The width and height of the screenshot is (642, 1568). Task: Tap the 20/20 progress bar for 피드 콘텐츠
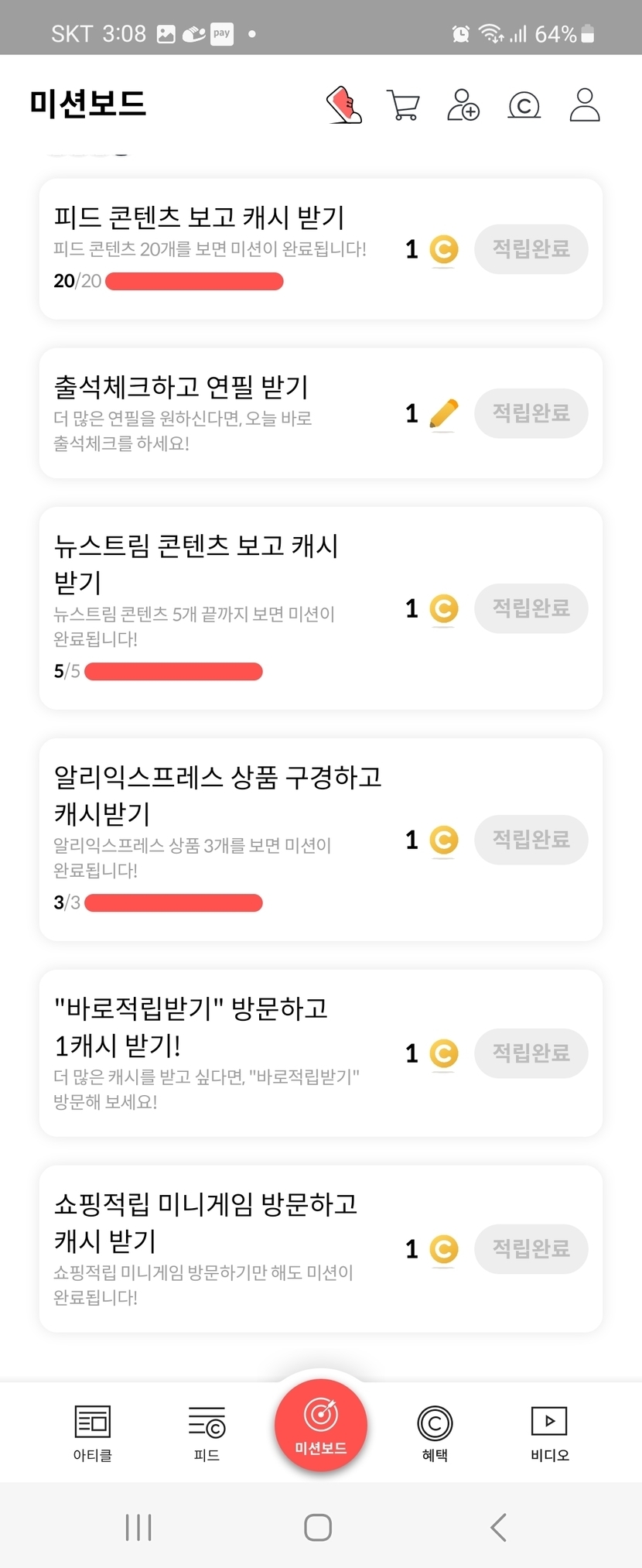coord(194,281)
